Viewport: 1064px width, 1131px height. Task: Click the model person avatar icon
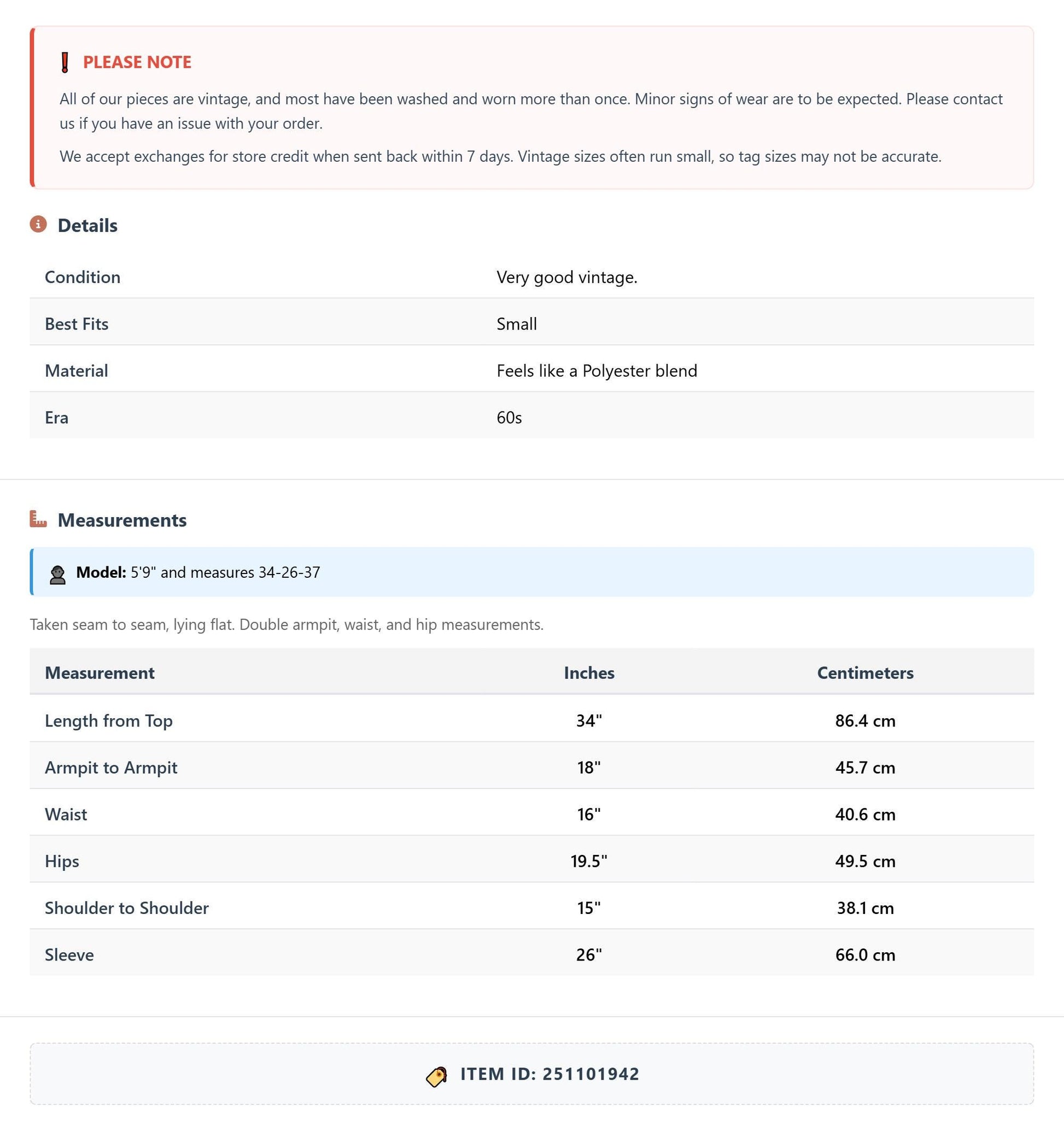tap(57, 575)
